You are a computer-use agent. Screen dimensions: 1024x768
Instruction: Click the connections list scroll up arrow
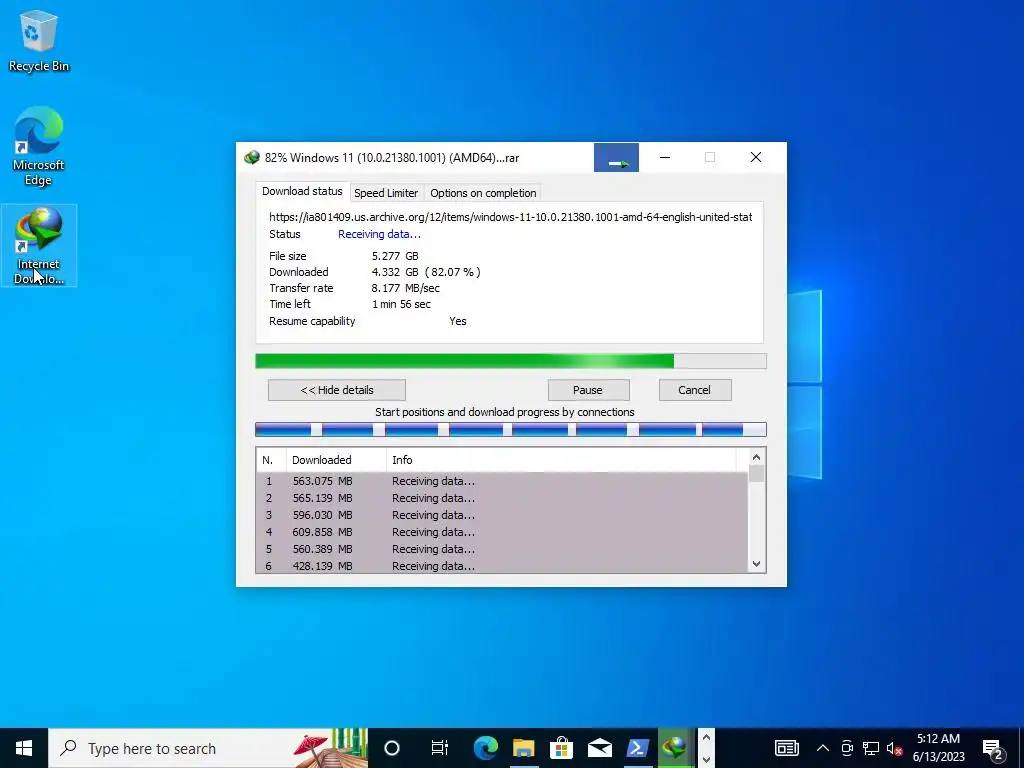point(756,457)
